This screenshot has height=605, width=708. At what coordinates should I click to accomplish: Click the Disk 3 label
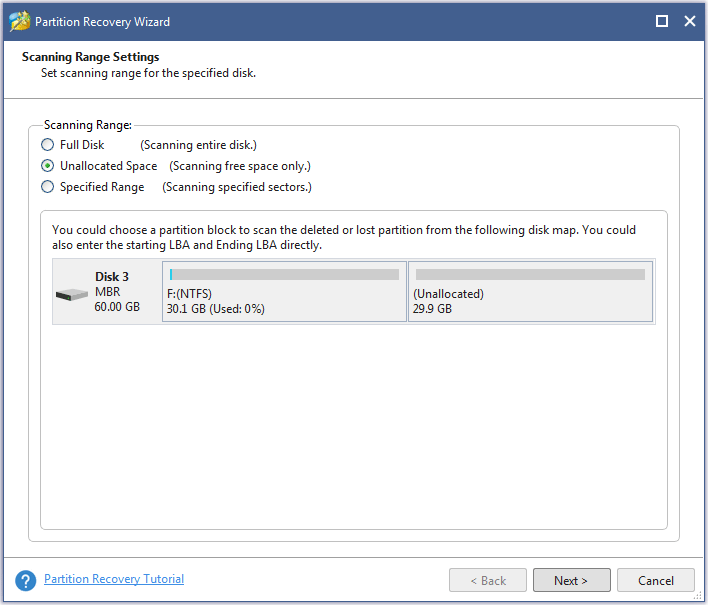coord(112,277)
